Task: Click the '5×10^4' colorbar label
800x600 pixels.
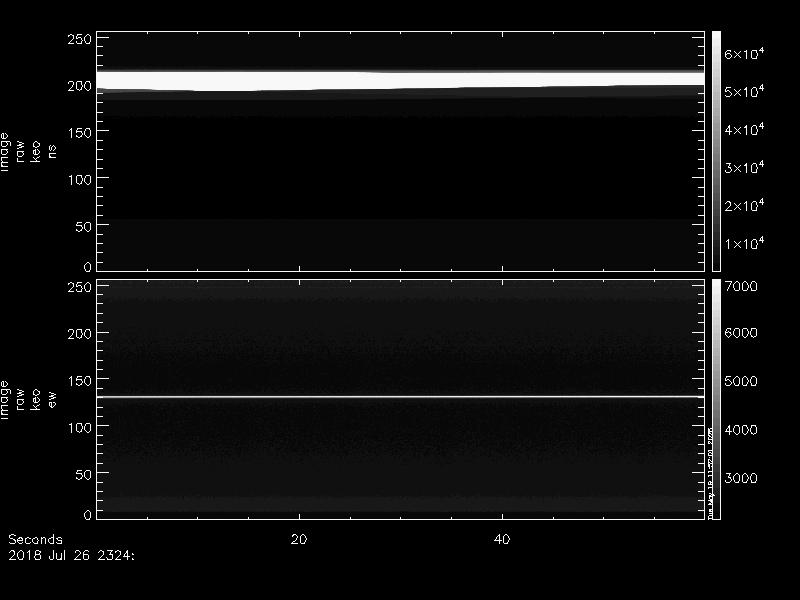Action: coord(744,91)
